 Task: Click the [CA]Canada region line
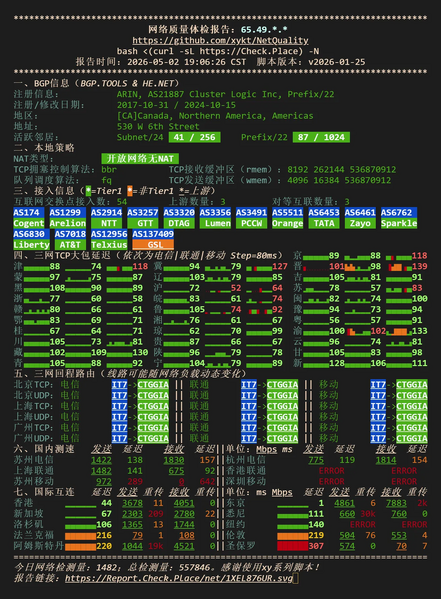[x=215, y=115]
